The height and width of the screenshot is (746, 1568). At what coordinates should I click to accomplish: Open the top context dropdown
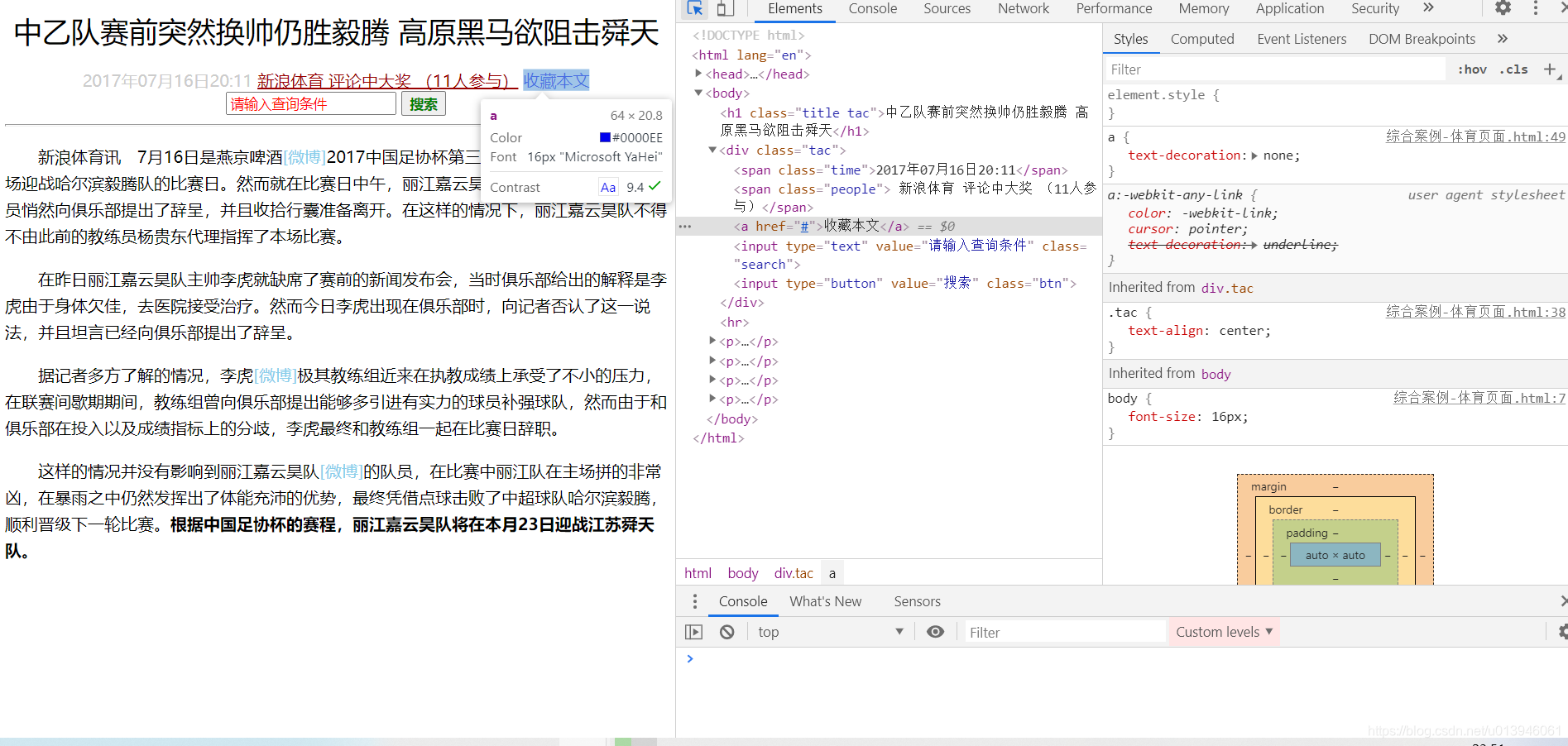click(x=830, y=632)
